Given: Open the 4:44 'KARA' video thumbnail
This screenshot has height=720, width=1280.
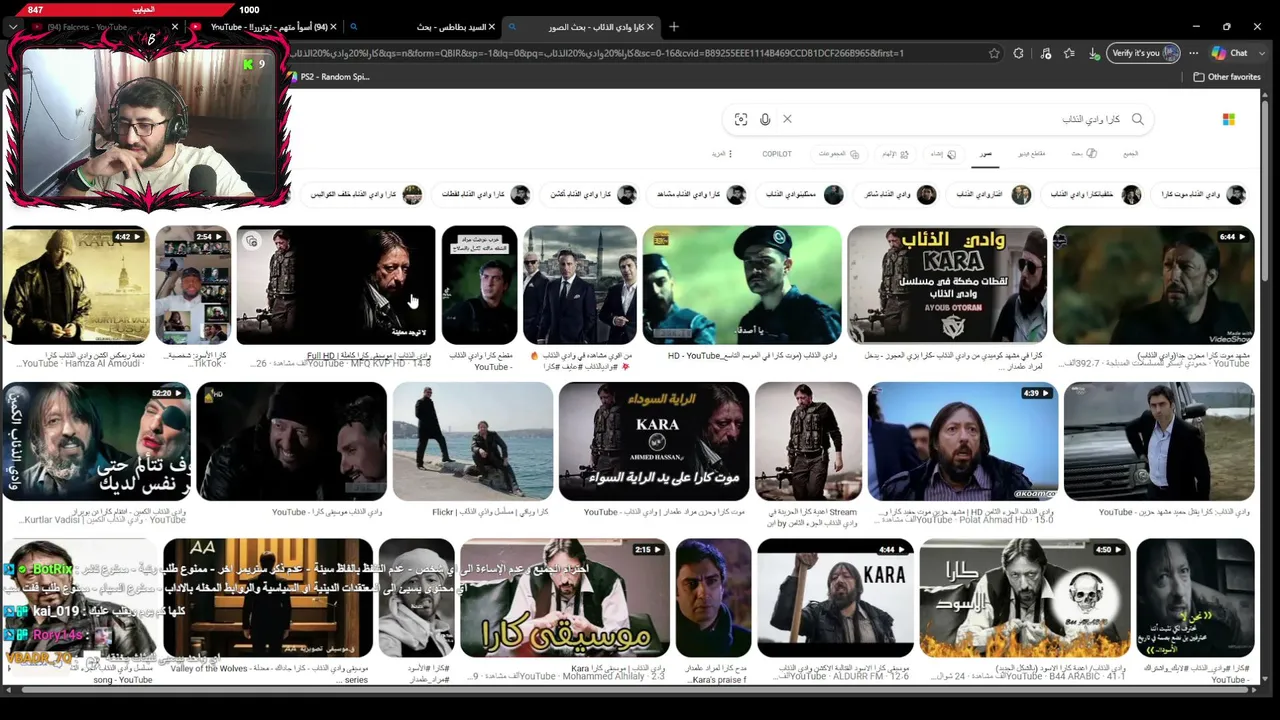Looking at the screenshot, I should (x=835, y=598).
